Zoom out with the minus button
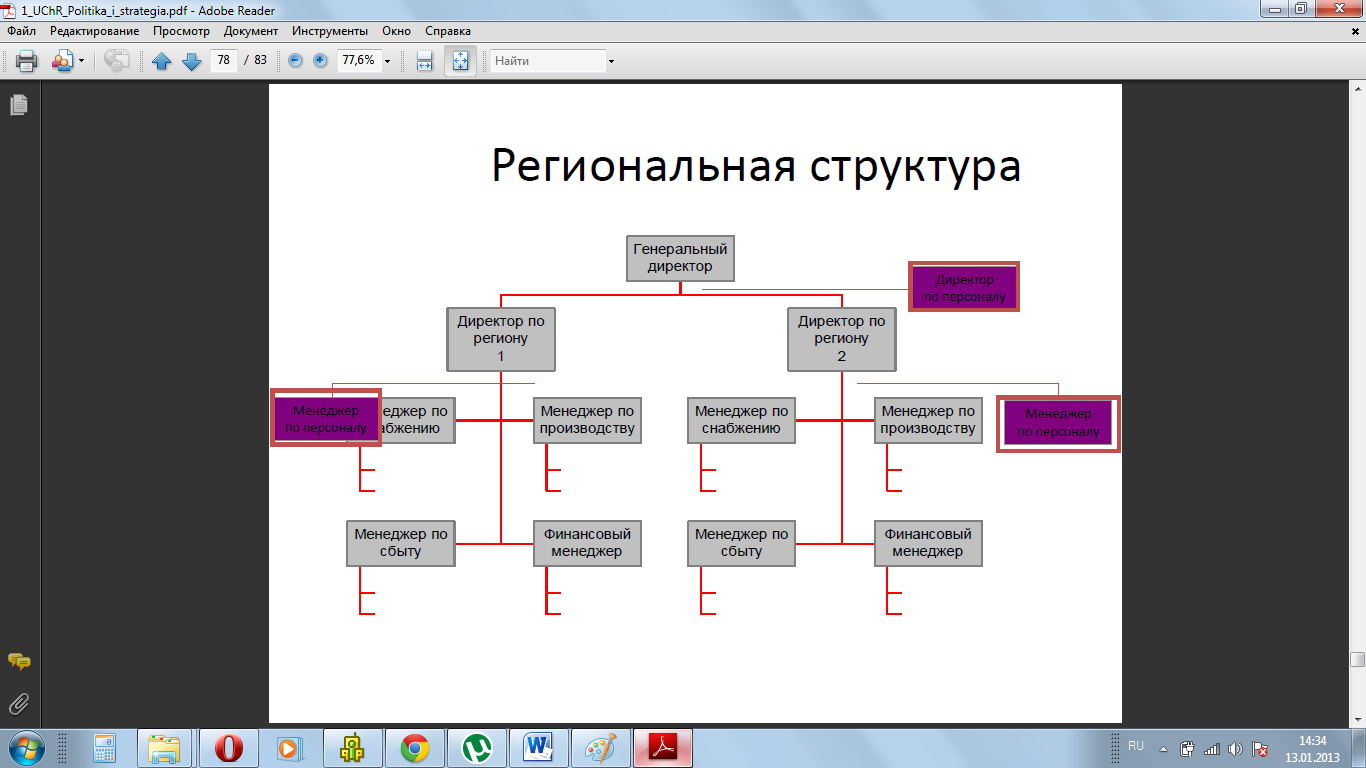Screen dimensions: 1366x768 295,60
